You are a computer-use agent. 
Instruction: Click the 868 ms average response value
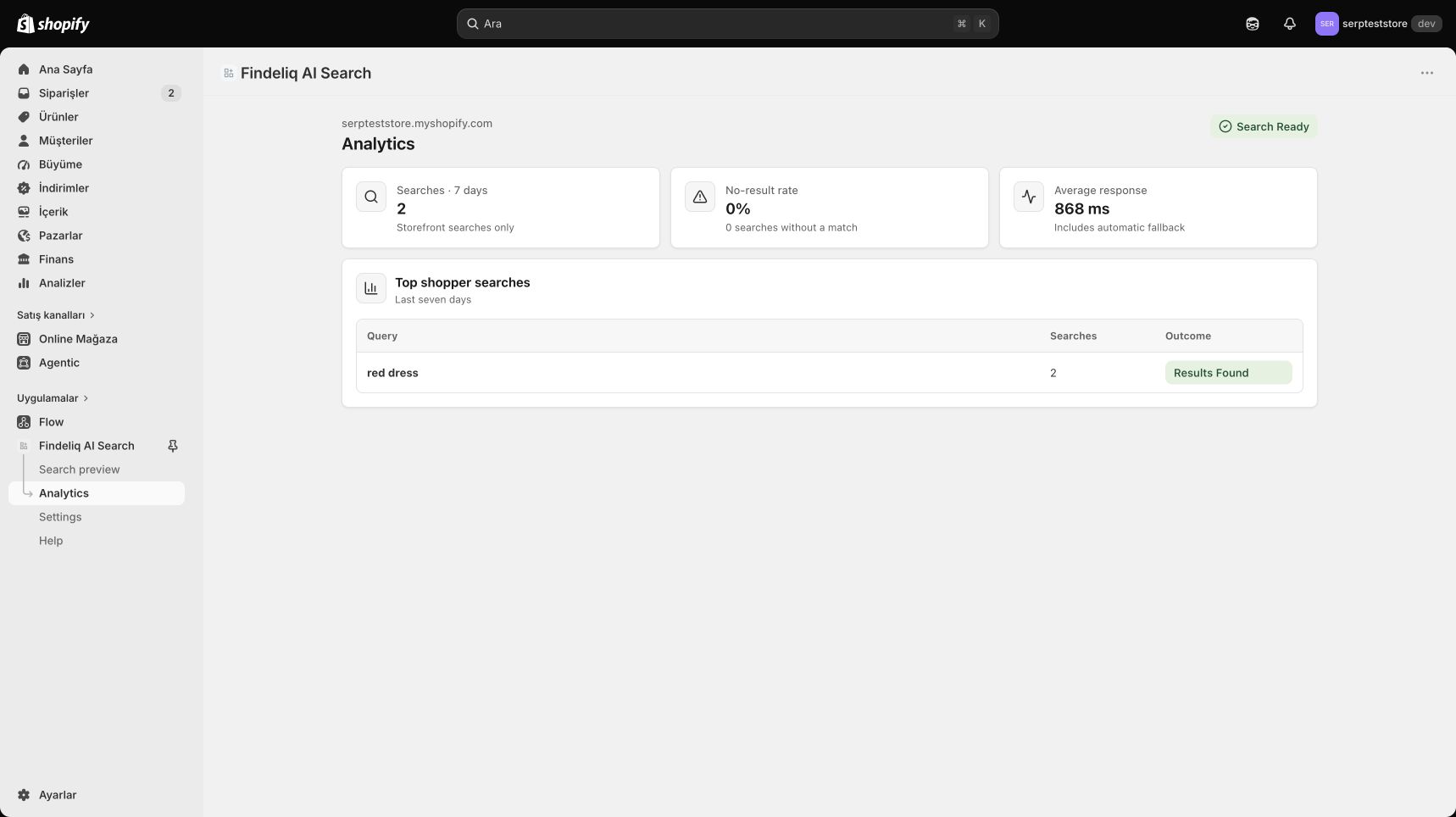tap(1081, 208)
